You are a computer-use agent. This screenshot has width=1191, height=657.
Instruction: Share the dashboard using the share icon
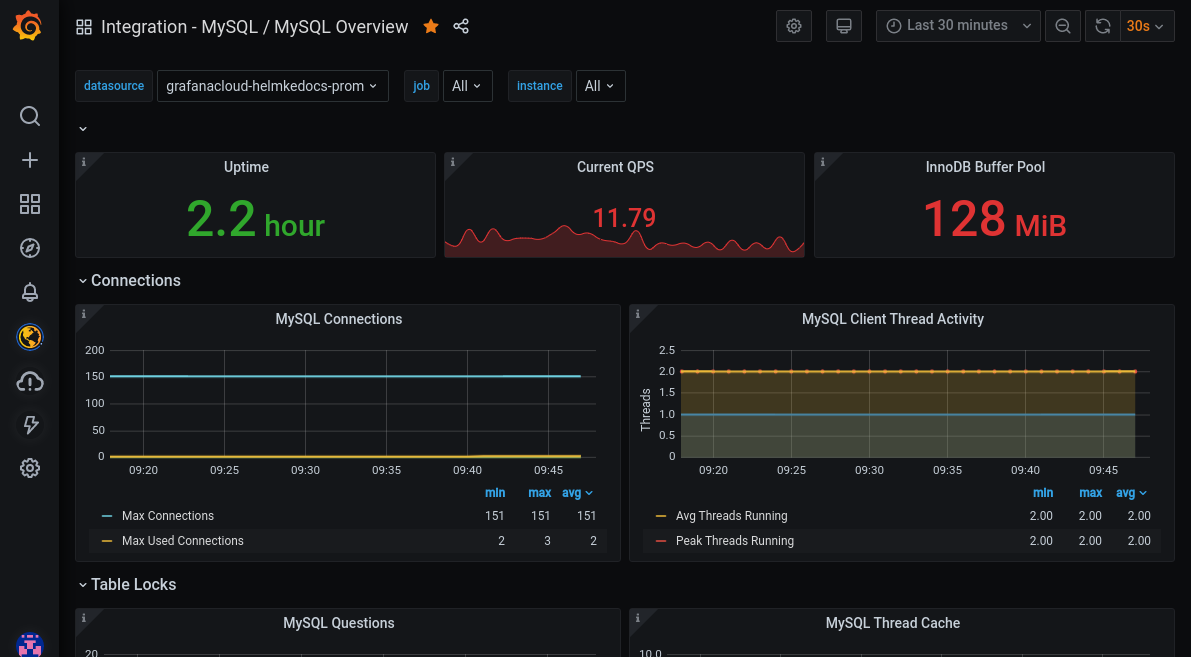point(461,27)
